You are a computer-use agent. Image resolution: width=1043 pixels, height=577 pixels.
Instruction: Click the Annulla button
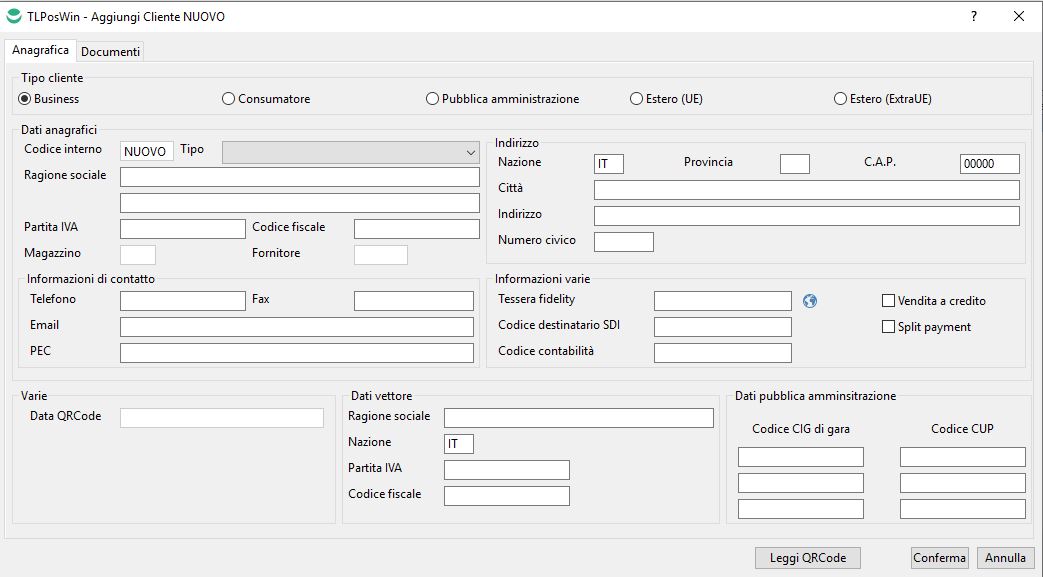tap(1006, 558)
